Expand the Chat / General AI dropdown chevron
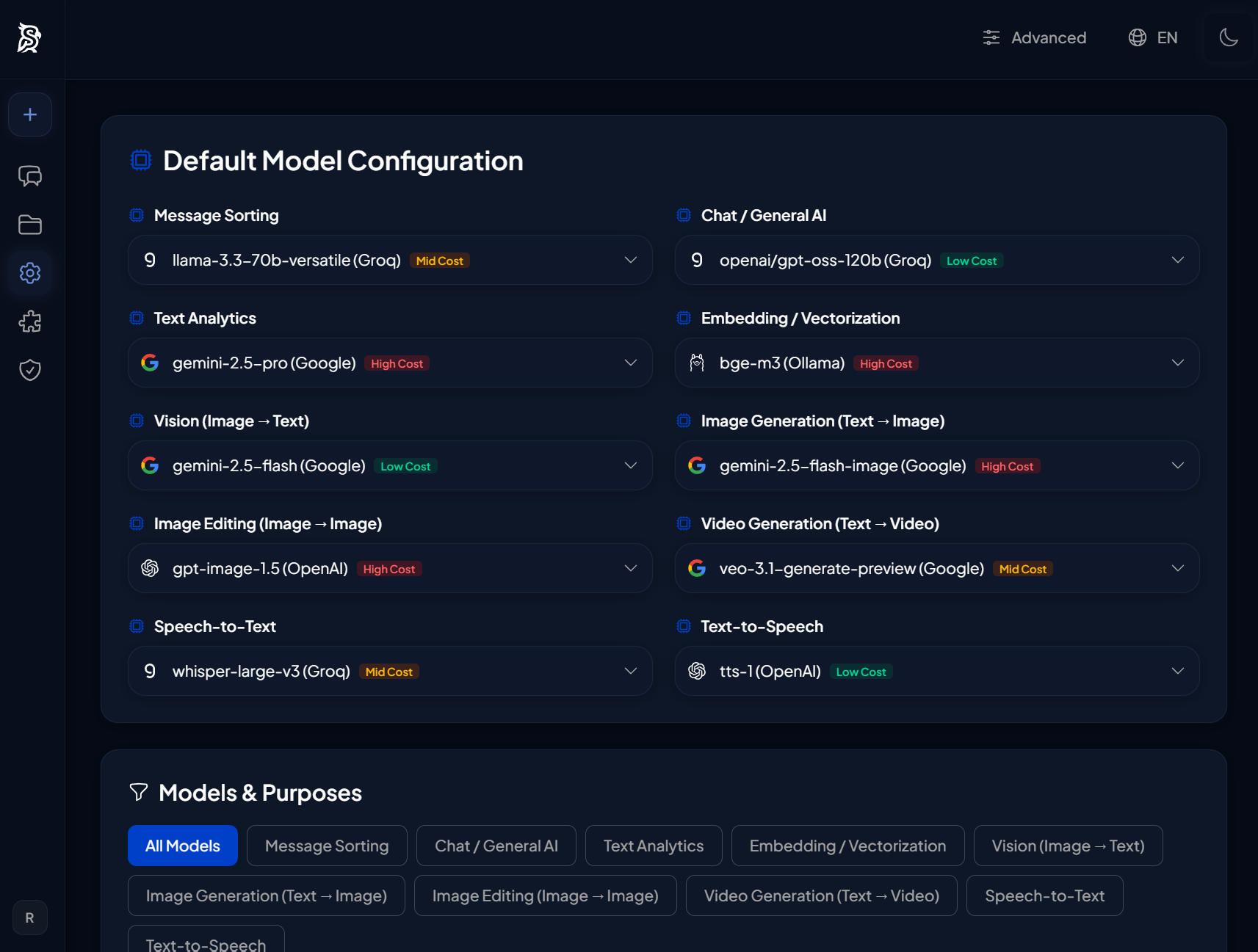Image resolution: width=1258 pixels, height=952 pixels. point(1178,260)
